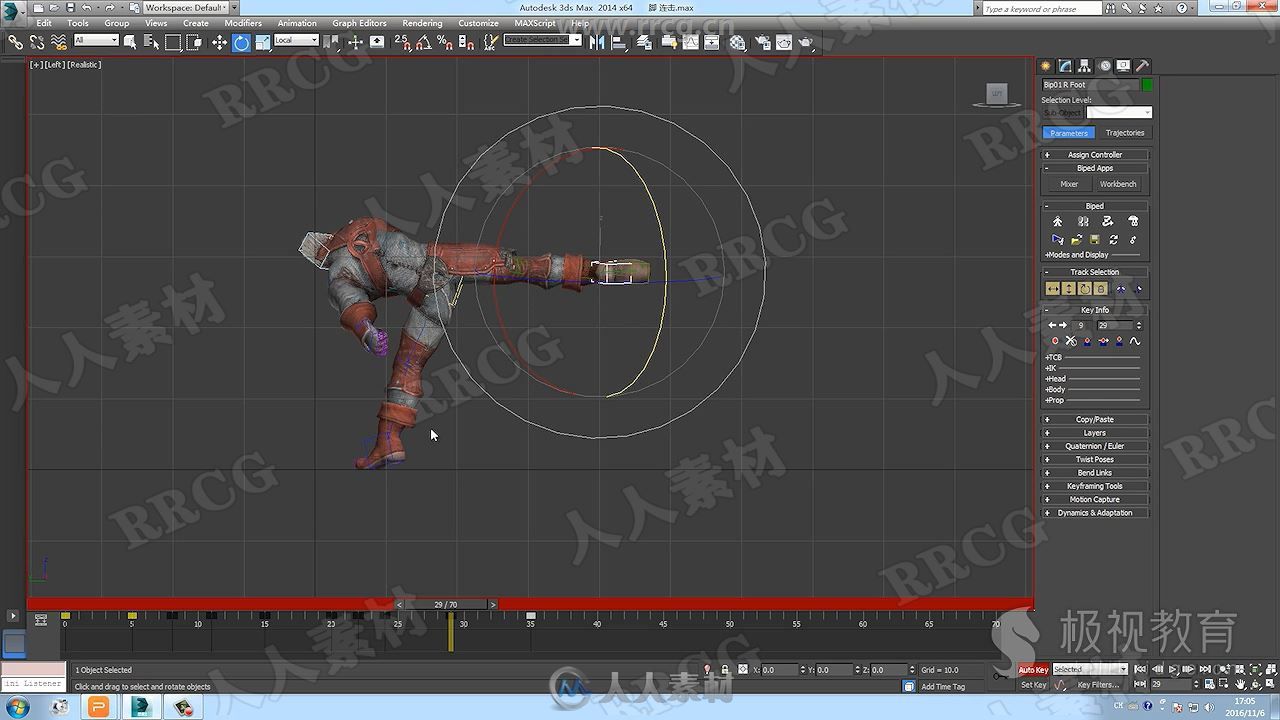Expand the Copy/Paste rollout
Viewport: 1280px width, 720px height.
click(x=1095, y=420)
